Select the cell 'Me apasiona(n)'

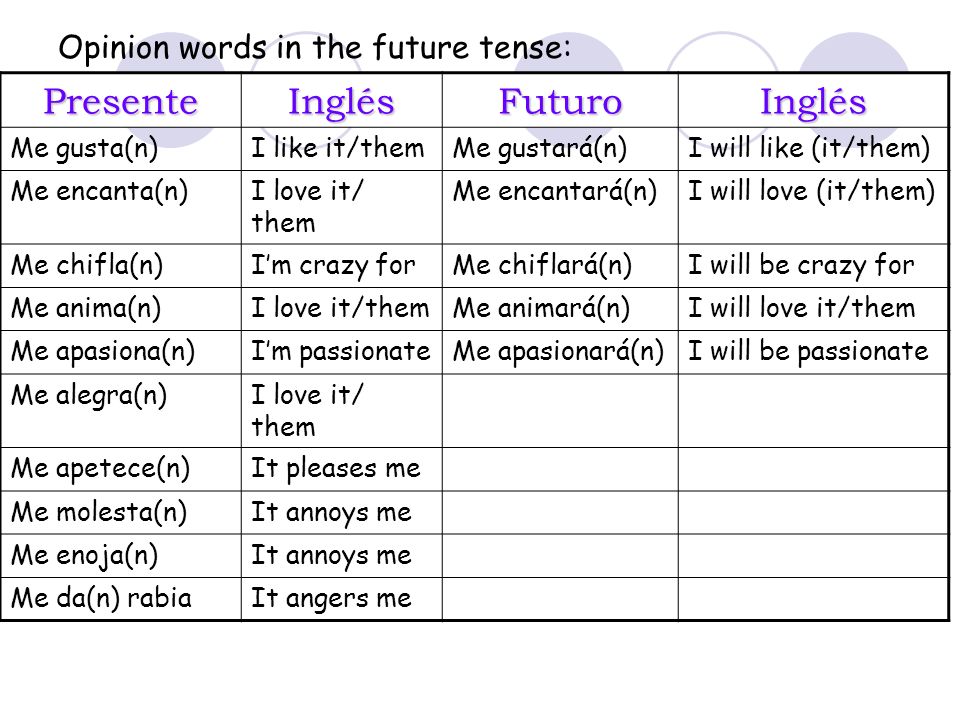coord(121,353)
